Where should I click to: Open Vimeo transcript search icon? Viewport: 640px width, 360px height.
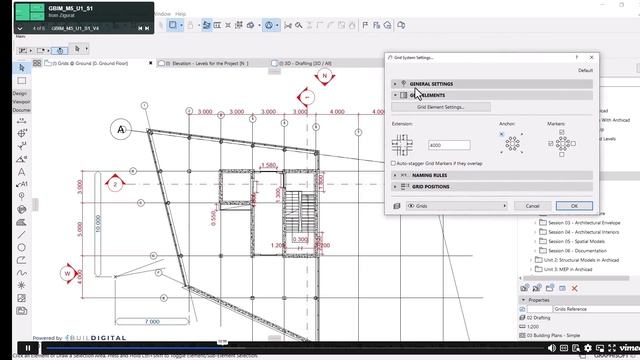[576, 348]
